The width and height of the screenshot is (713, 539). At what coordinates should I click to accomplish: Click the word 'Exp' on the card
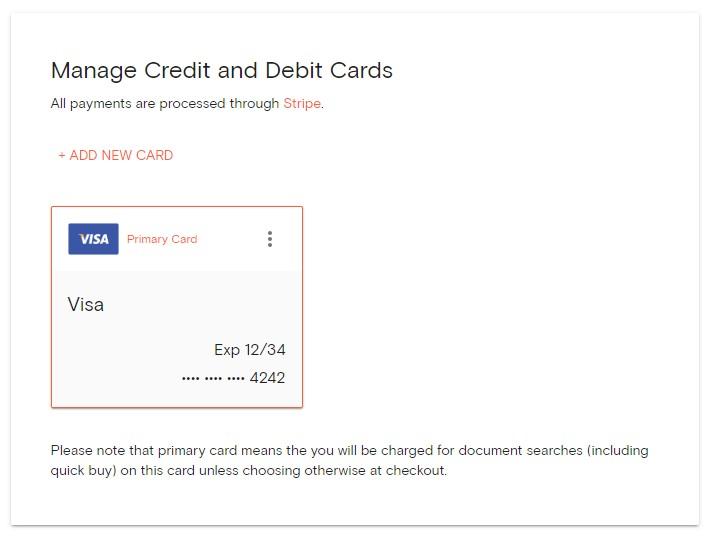(227, 350)
